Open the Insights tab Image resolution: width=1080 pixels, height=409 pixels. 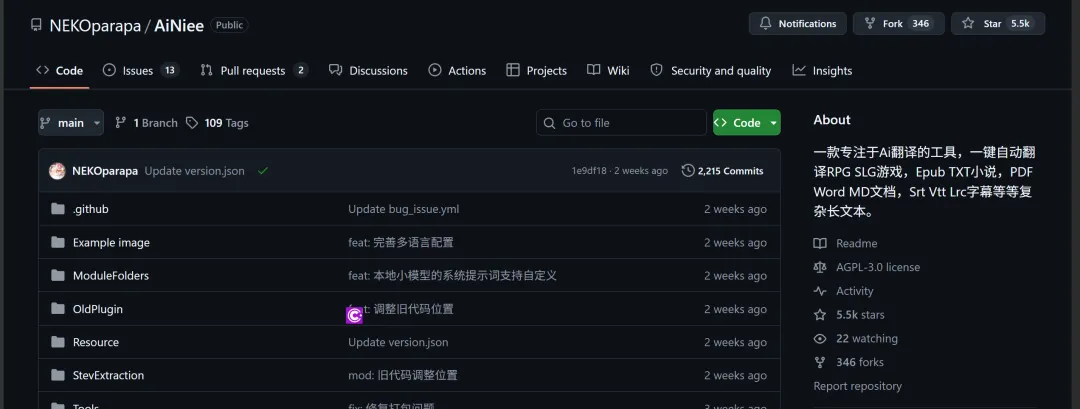point(822,70)
